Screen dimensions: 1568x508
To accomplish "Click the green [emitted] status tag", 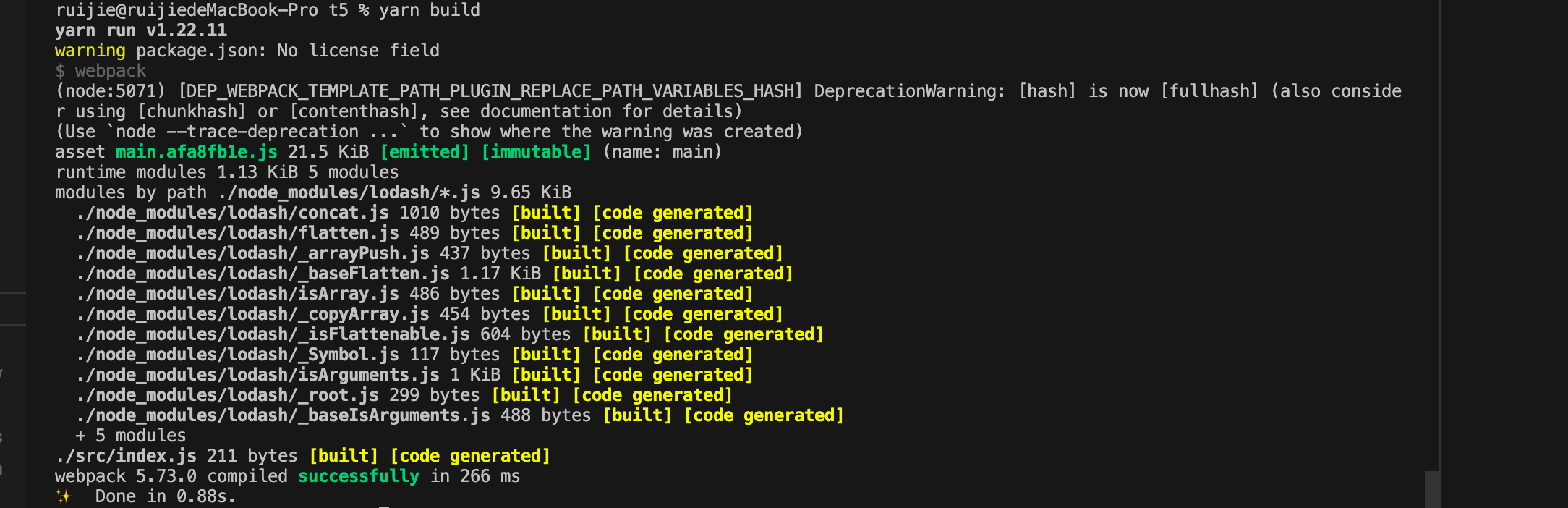I will pos(425,152).
